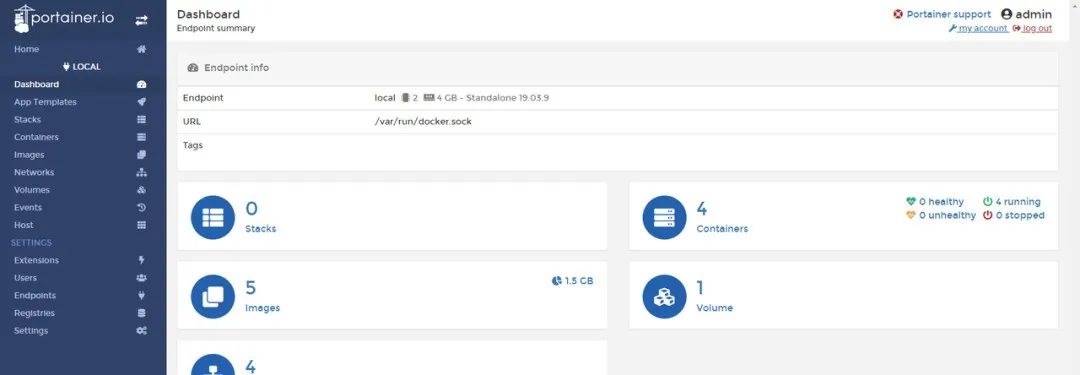This screenshot has height=375, width=1080.
Task: Open Registries under Settings
Action: (x=83, y=313)
